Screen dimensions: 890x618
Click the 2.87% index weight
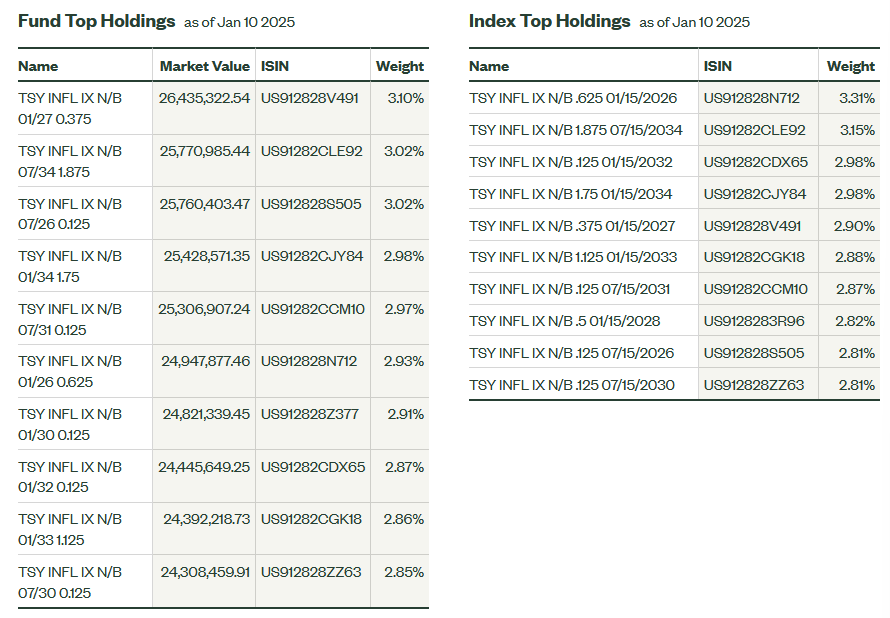click(x=855, y=289)
